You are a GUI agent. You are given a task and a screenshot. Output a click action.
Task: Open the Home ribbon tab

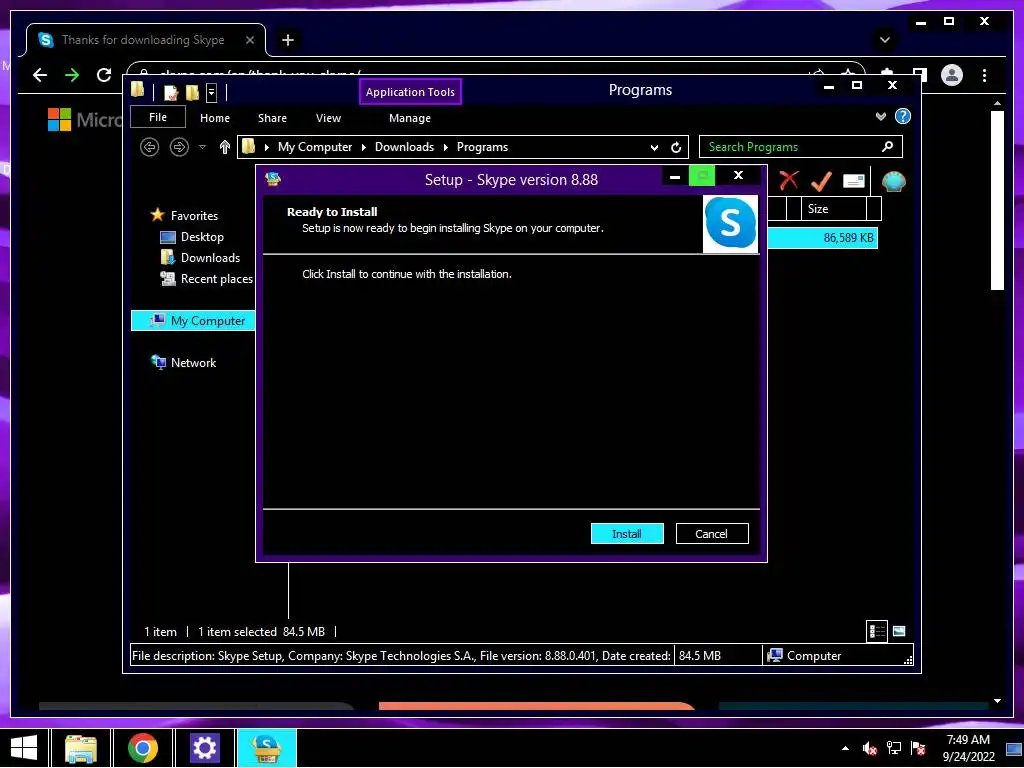pyautogui.click(x=215, y=118)
